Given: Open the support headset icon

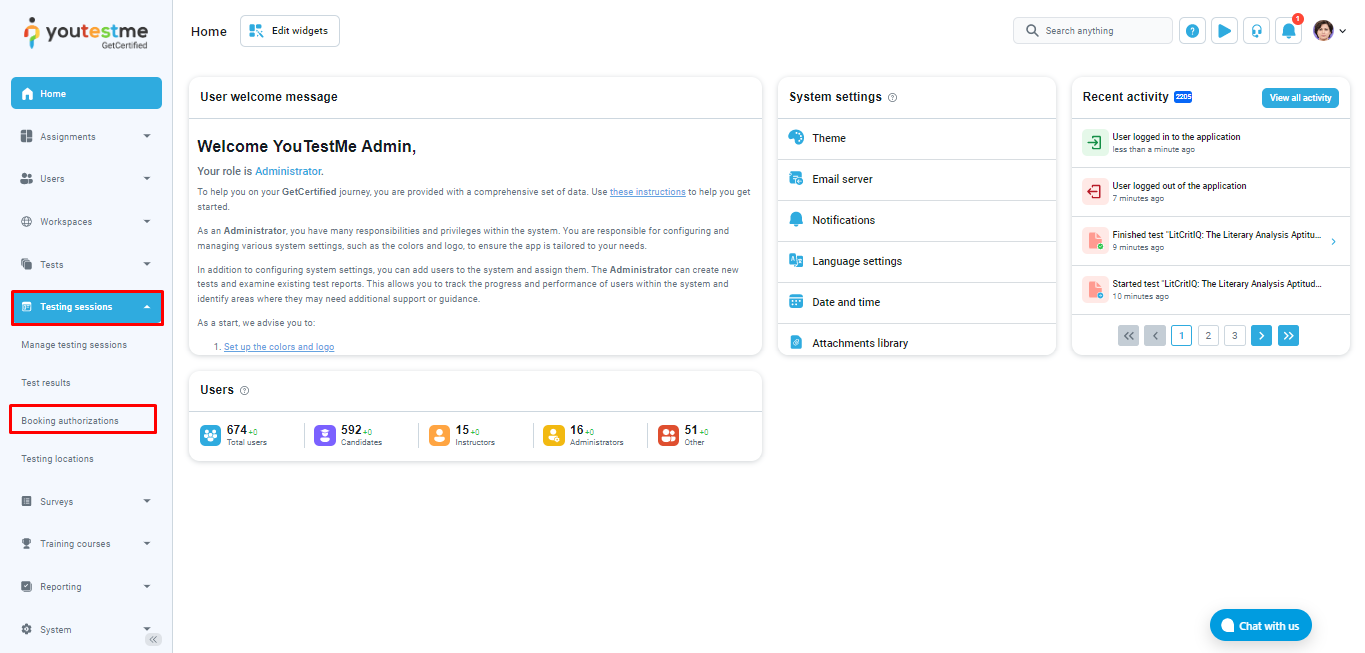Looking at the screenshot, I should [1256, 31].
